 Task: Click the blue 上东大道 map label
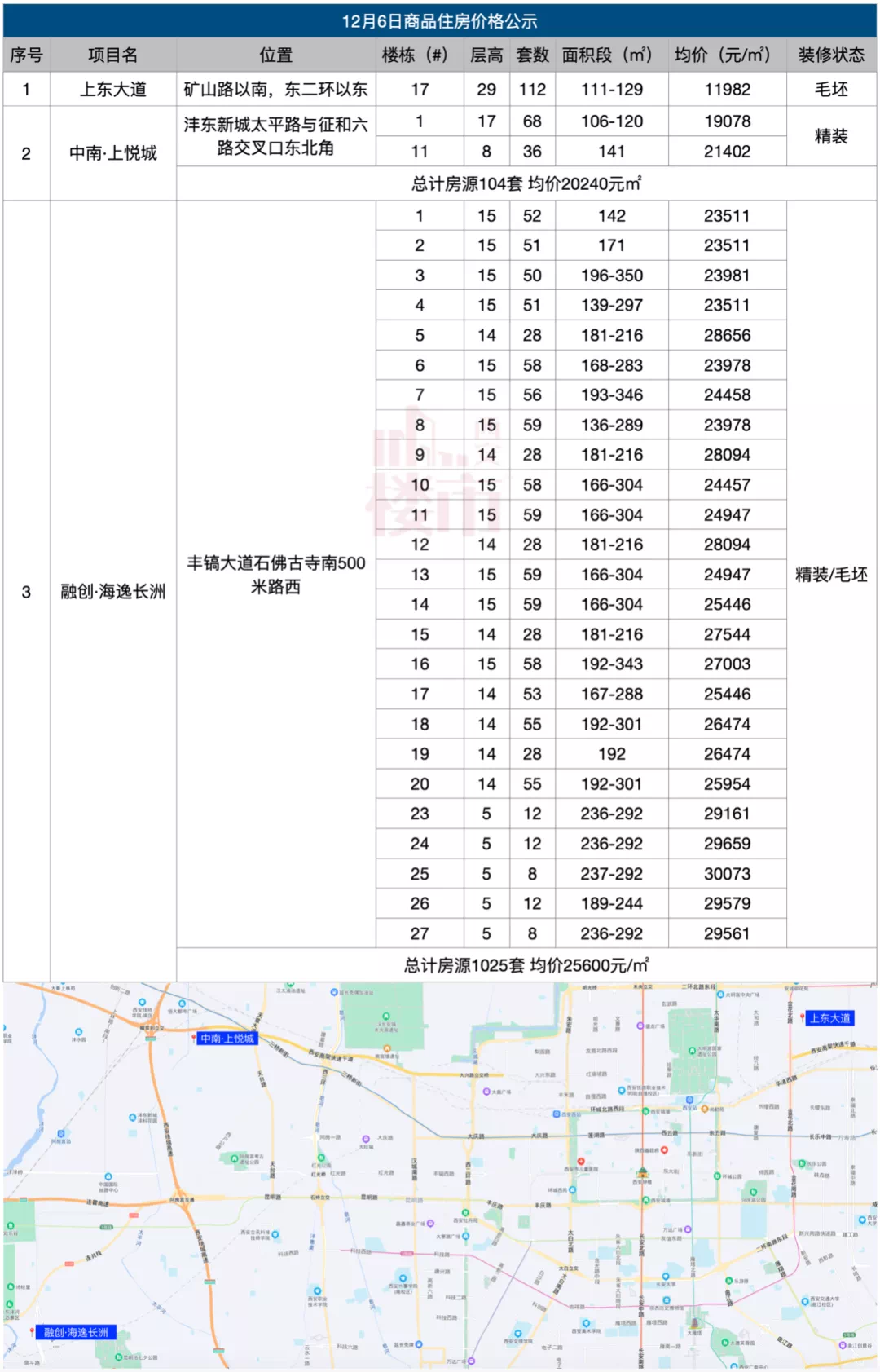tap(829, 1017)
